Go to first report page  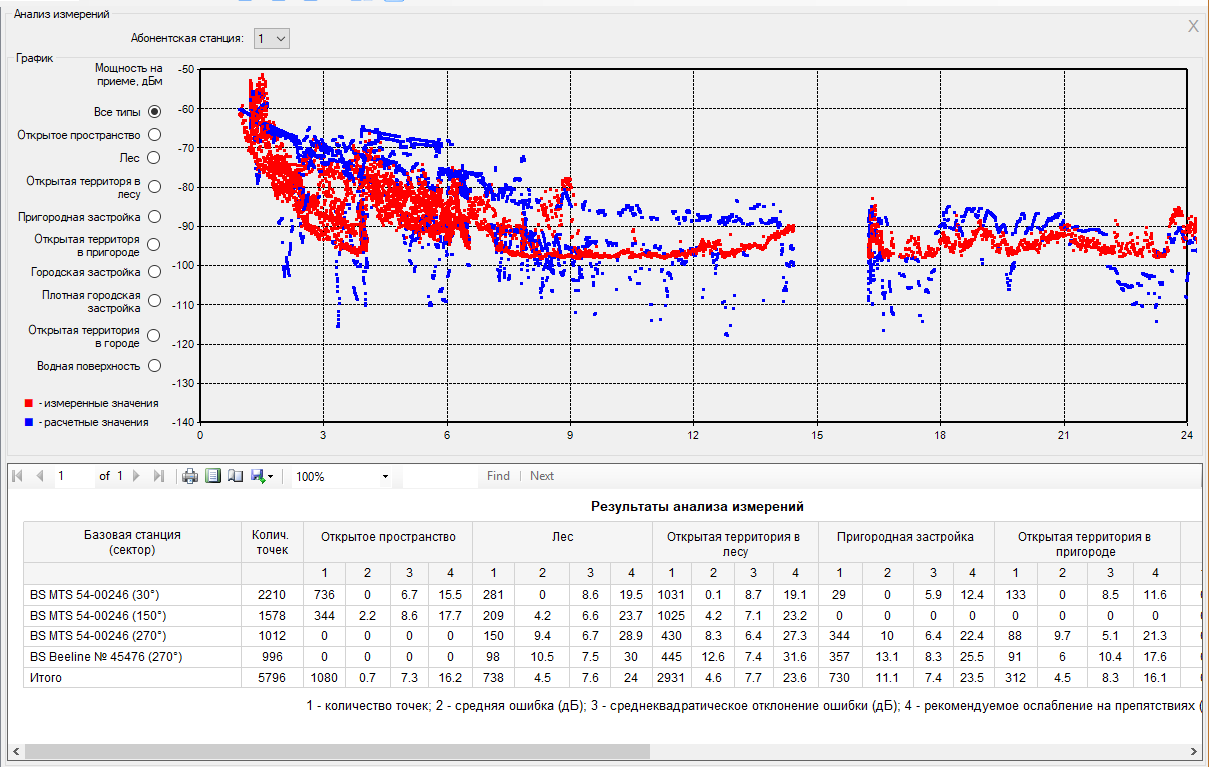click(x=19, y=476)
